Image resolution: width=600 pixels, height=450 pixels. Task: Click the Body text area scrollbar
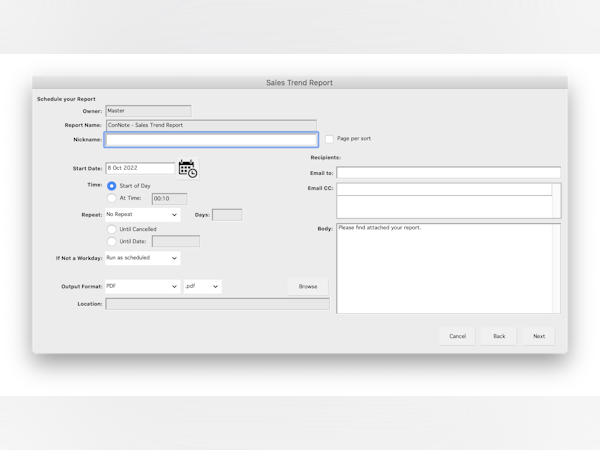tap(556, 268)
